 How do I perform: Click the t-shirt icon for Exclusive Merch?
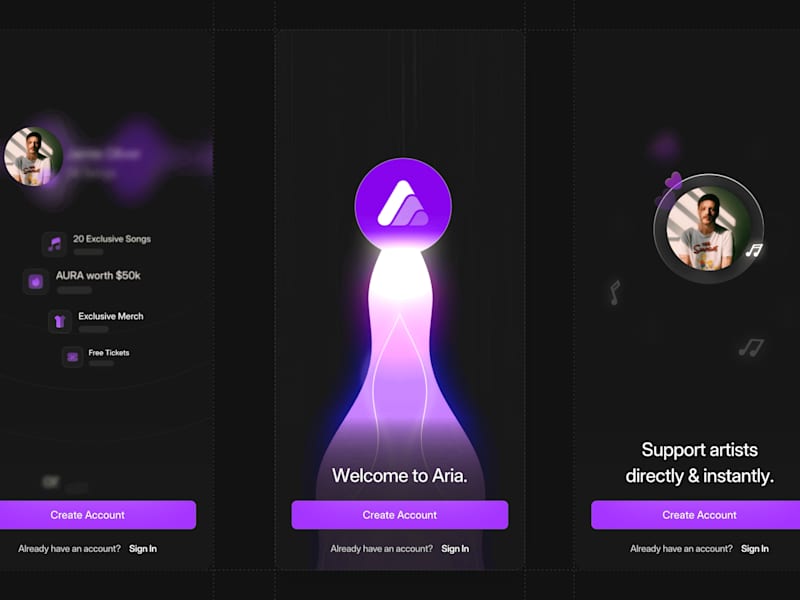[x=60, y=321]
